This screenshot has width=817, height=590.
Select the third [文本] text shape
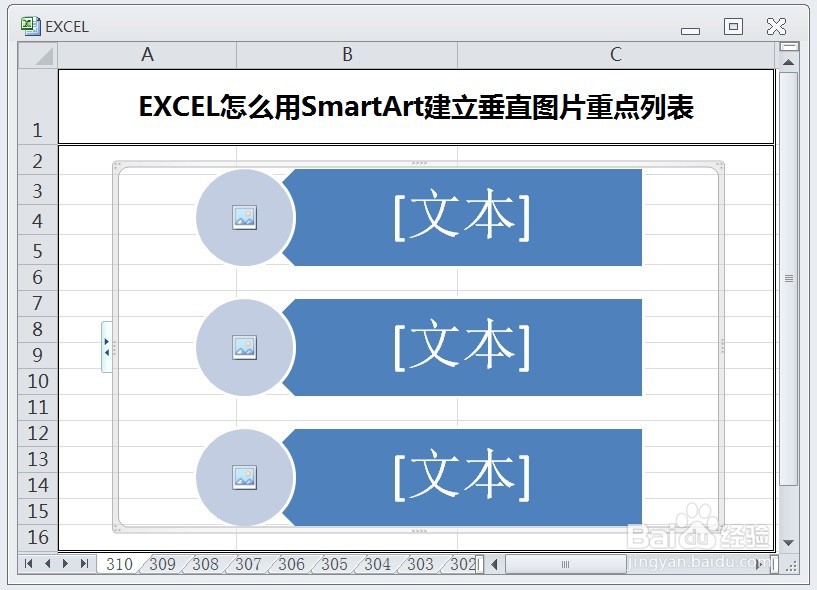click(x=462, y=477)
